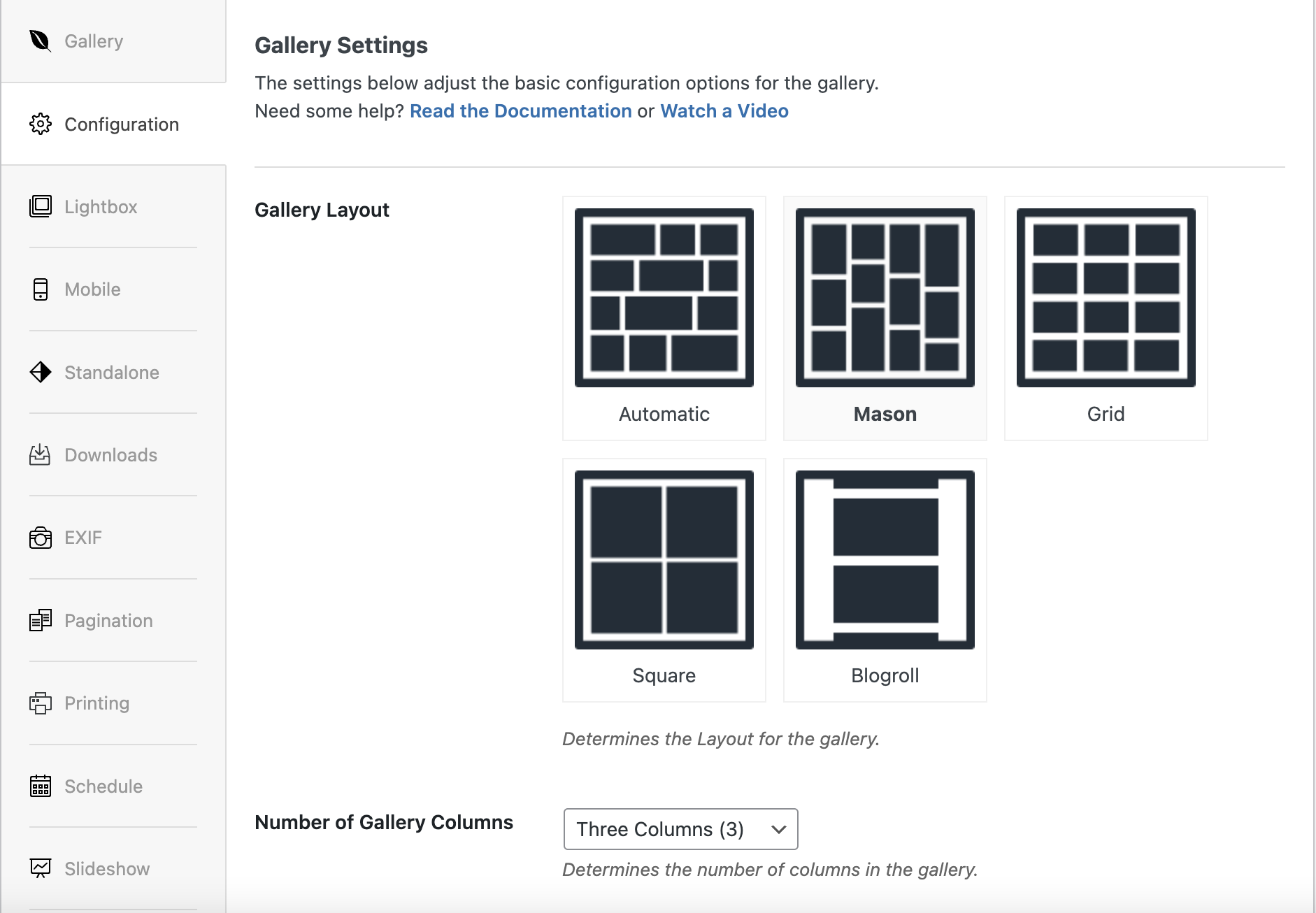Follow the Watch a Video link

pyautogui.click(x=724, y=111)
